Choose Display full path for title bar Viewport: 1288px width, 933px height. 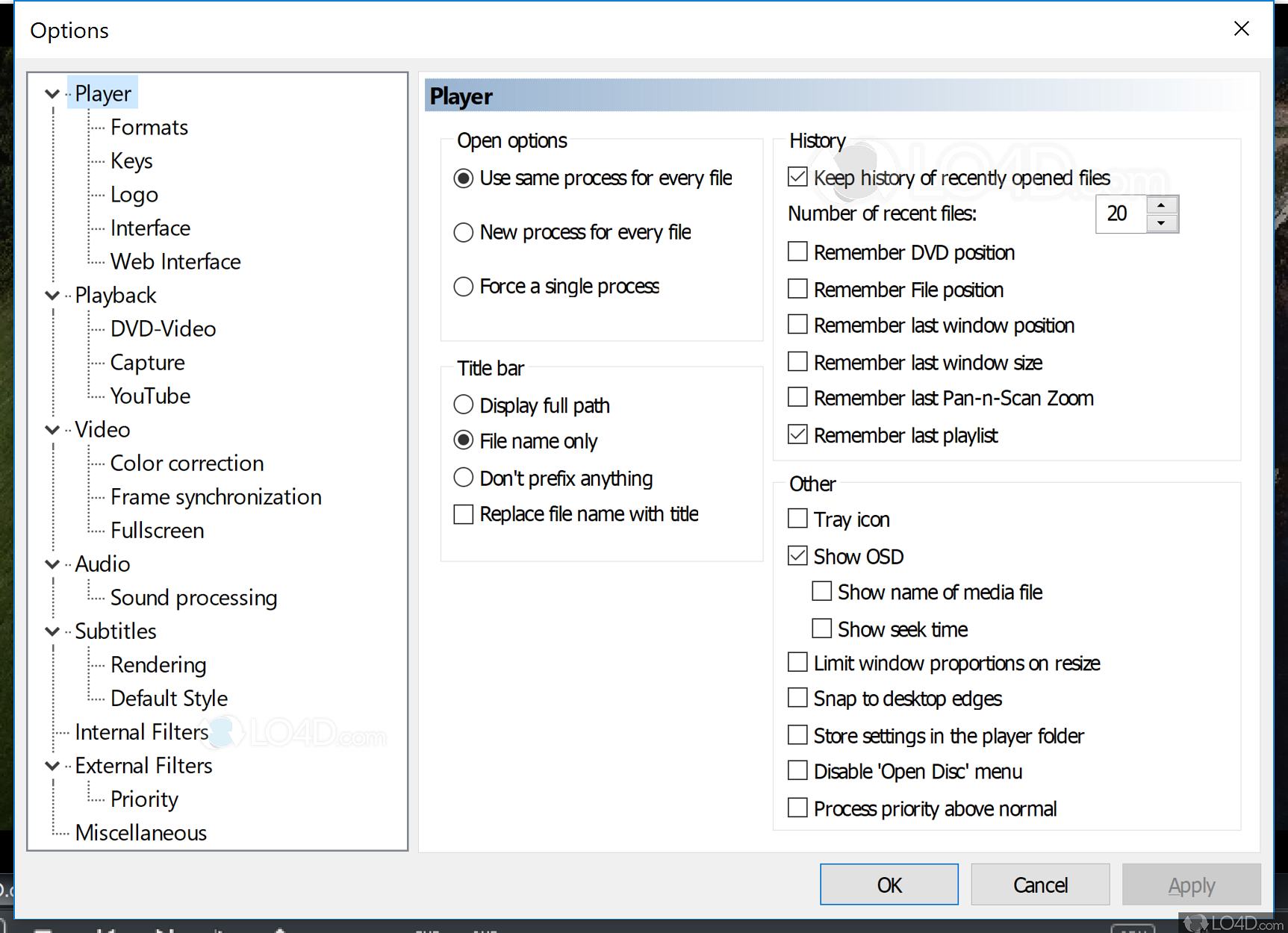coord(464,405)
